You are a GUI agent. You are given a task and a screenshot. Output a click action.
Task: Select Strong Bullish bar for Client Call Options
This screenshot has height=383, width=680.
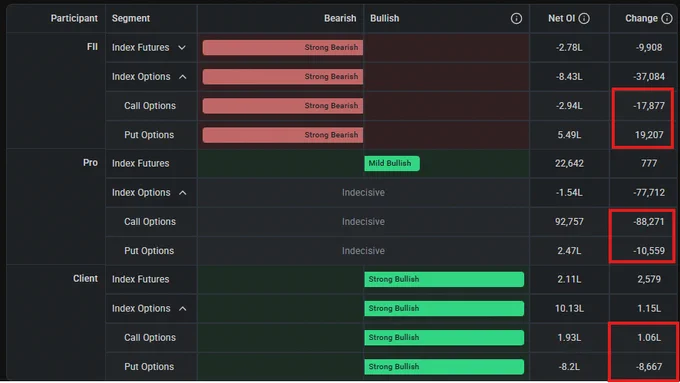(x=444, y=337)
